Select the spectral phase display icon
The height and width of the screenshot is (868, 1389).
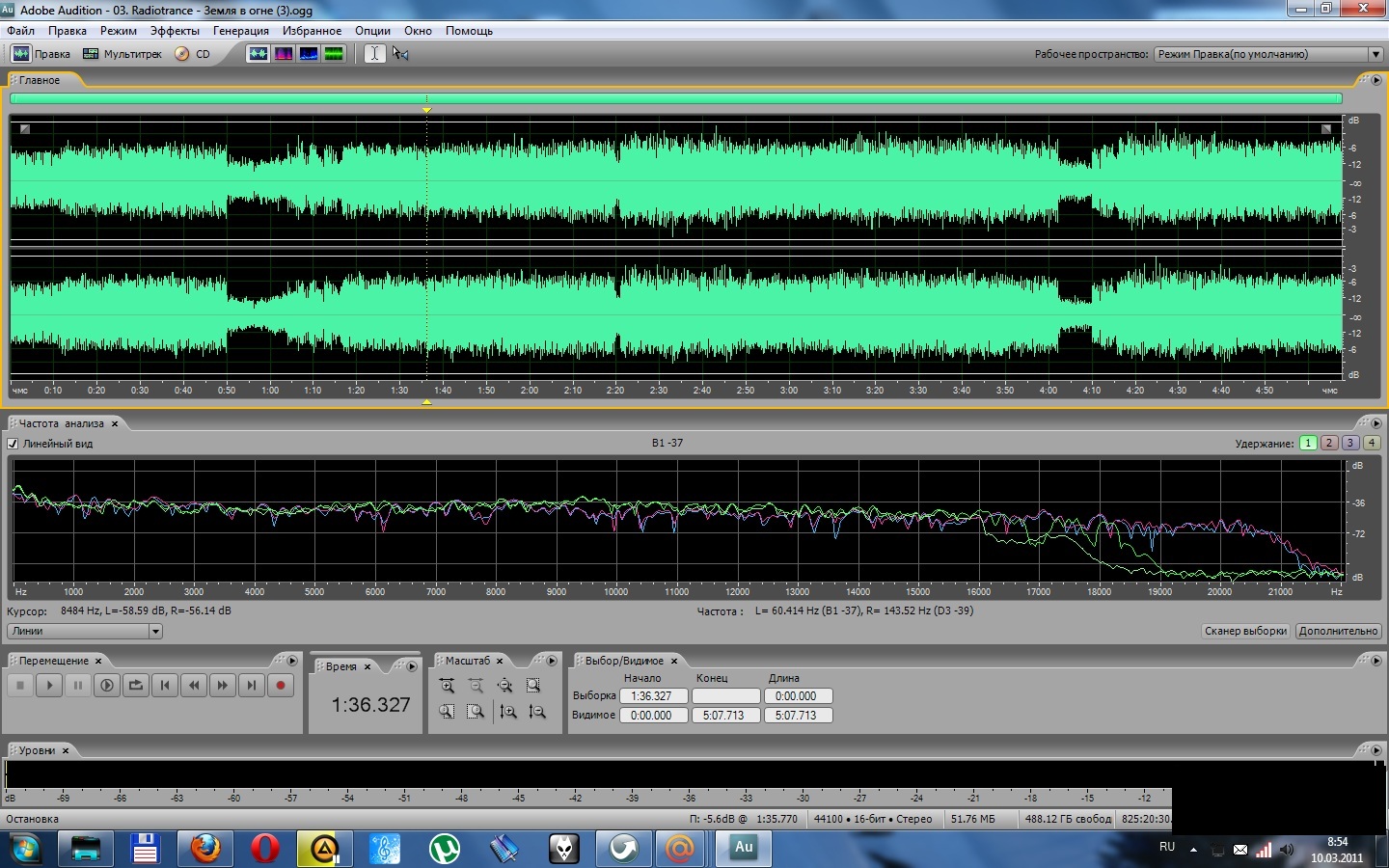pyautogui.click(x=334, y=54)
